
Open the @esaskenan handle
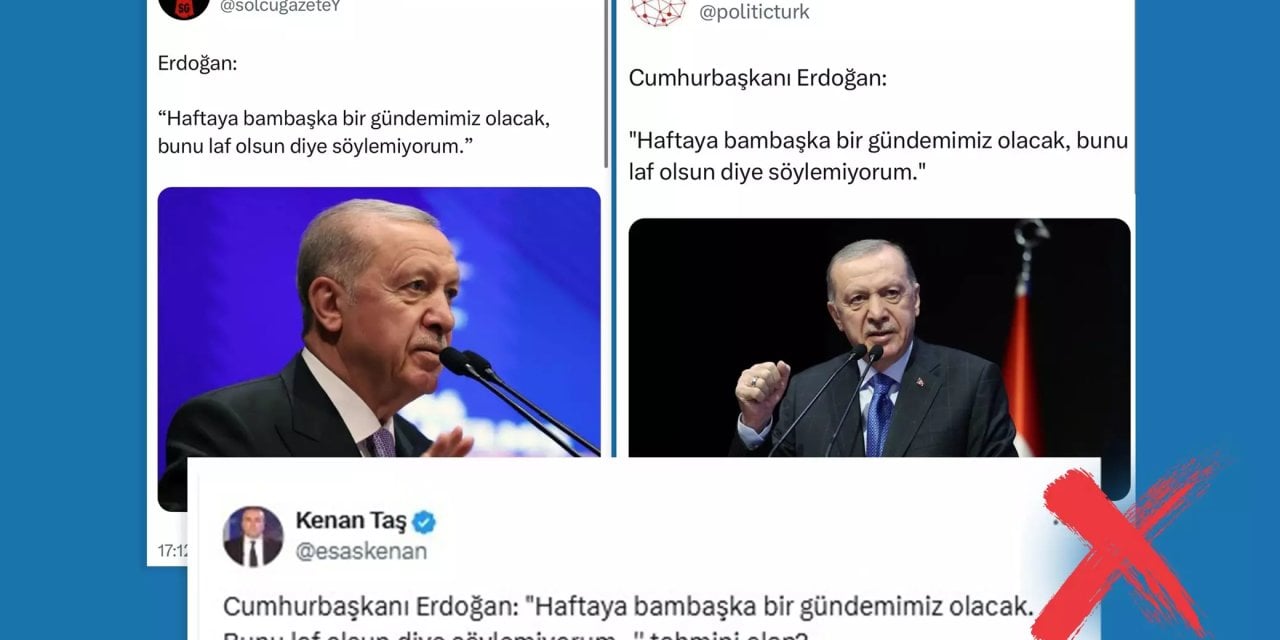pyautogui.click(x=361, y=551)
